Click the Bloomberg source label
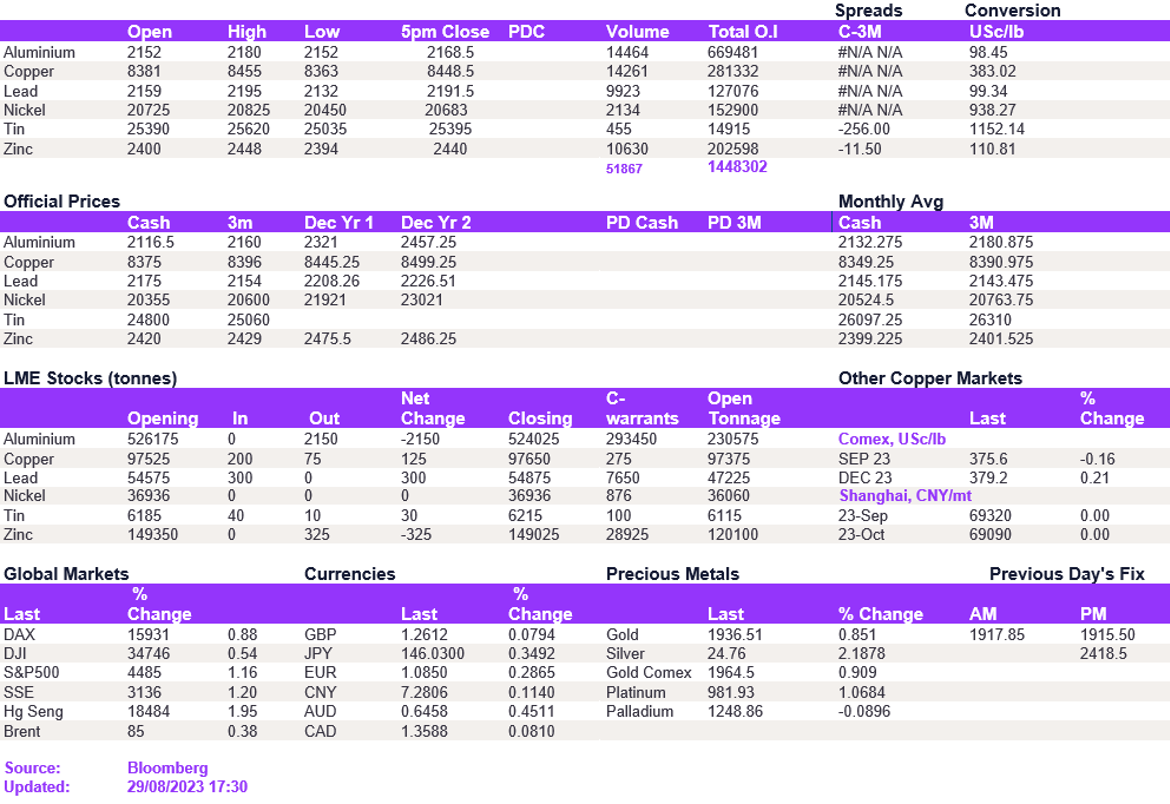The height and width of the screenshot is (804, 1170). 168,768
